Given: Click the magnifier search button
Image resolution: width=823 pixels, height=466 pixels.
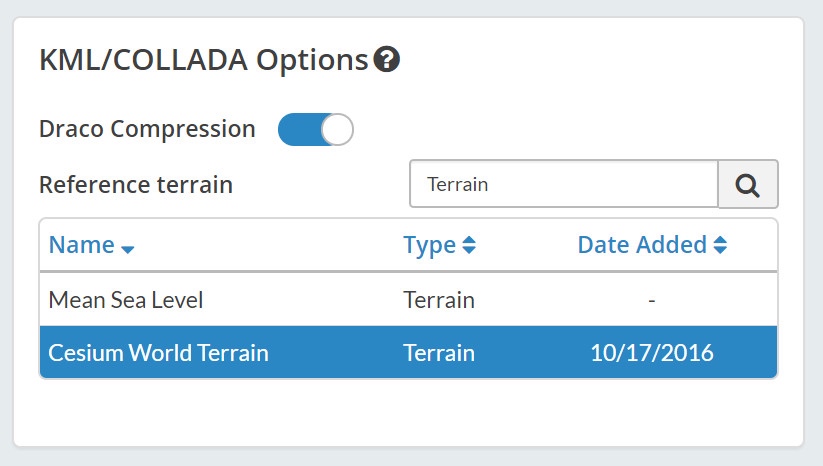Looking at the screenshot, I should 747,184.
